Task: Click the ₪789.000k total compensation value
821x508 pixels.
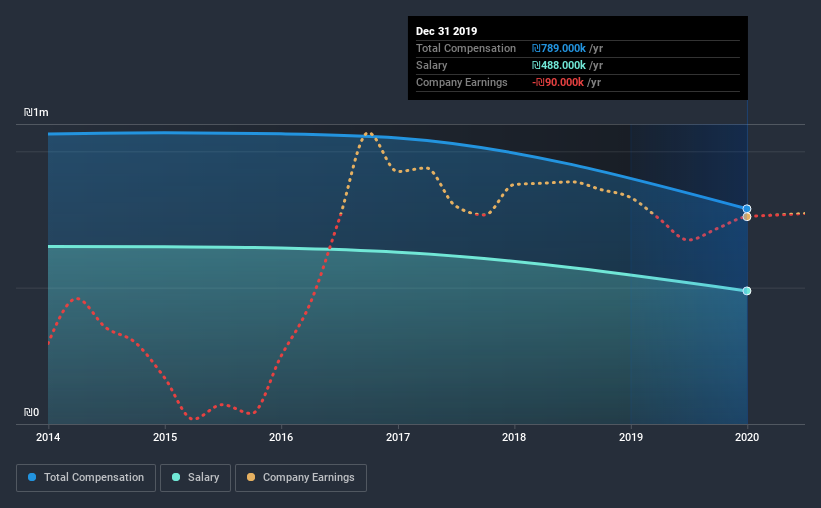Action: pyautogui.click(x=566, y=48)
